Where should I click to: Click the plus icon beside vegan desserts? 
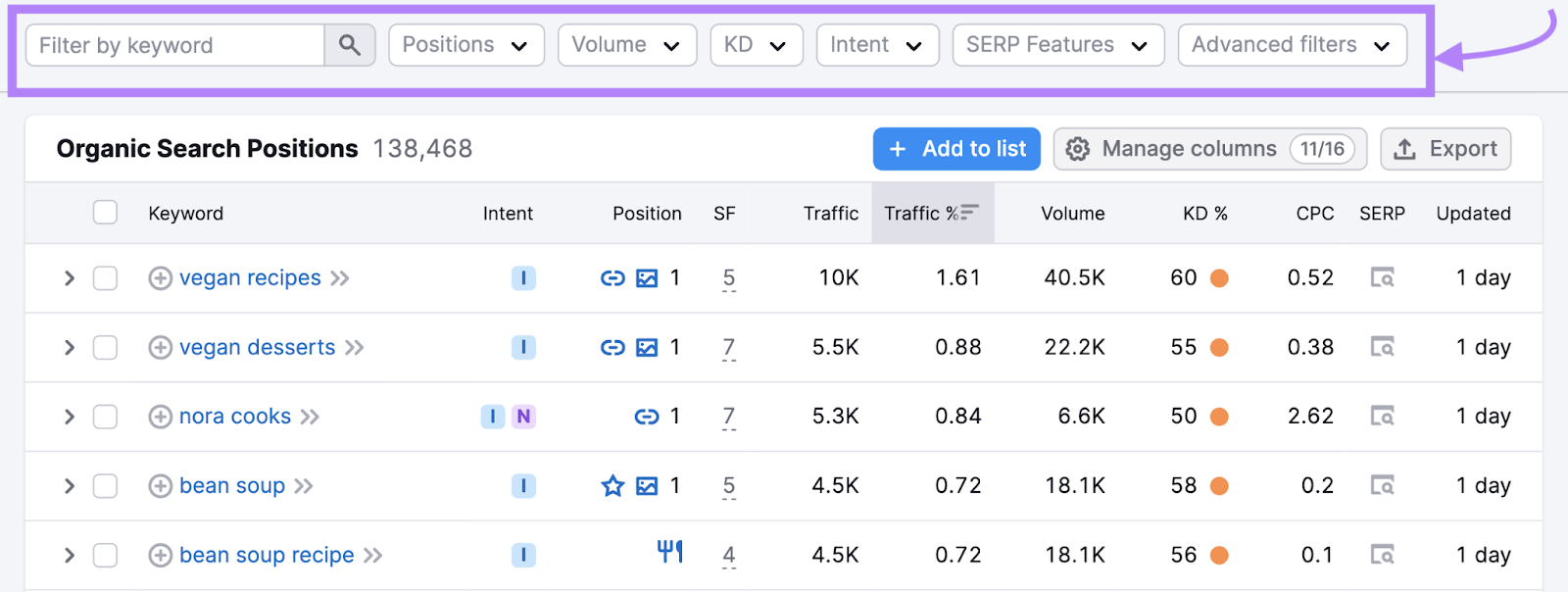coord(160,348)
